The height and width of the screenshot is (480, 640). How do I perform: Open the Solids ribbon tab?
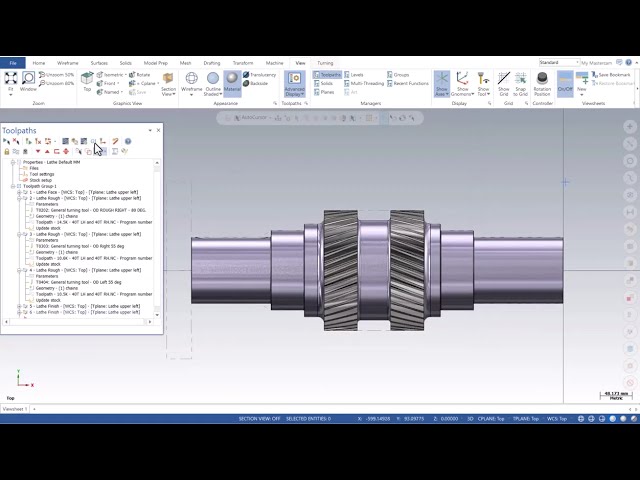tap(125, 63)
